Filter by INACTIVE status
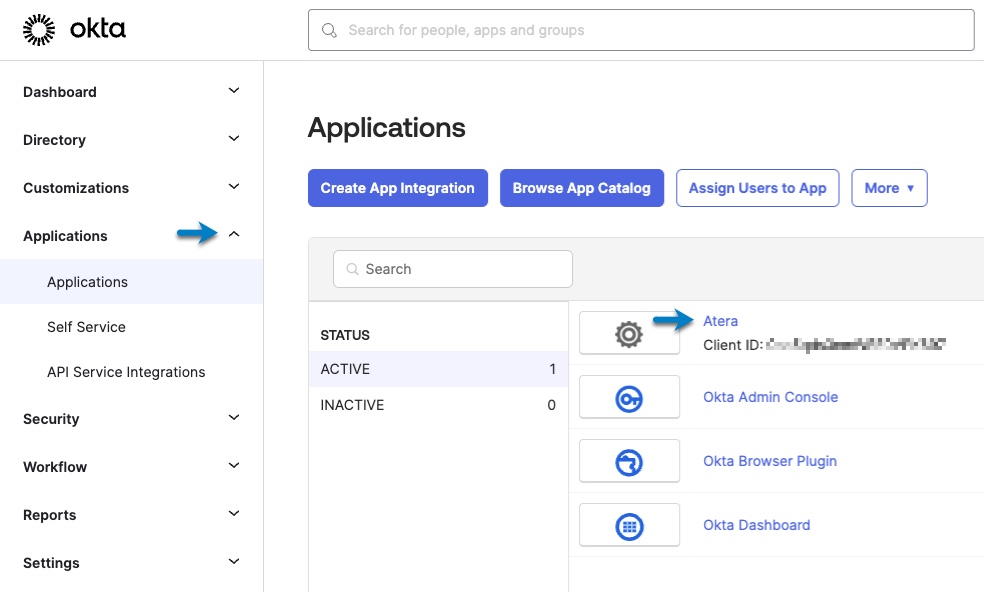Image resolution: width=984 pixels, height=592 pixels. pyautogui.click(x=438, y=405)
